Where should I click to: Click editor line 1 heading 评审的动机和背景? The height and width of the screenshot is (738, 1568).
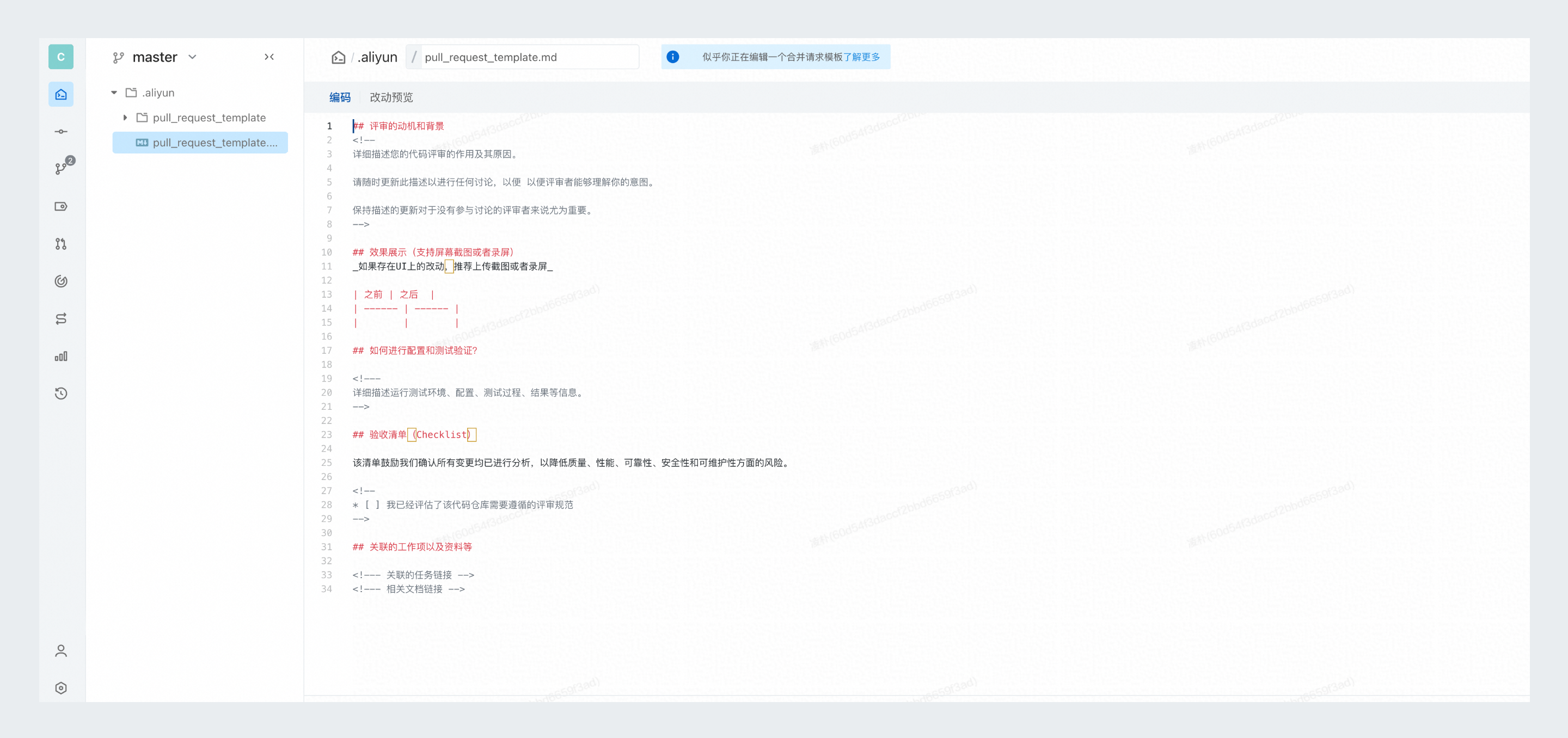399,126
